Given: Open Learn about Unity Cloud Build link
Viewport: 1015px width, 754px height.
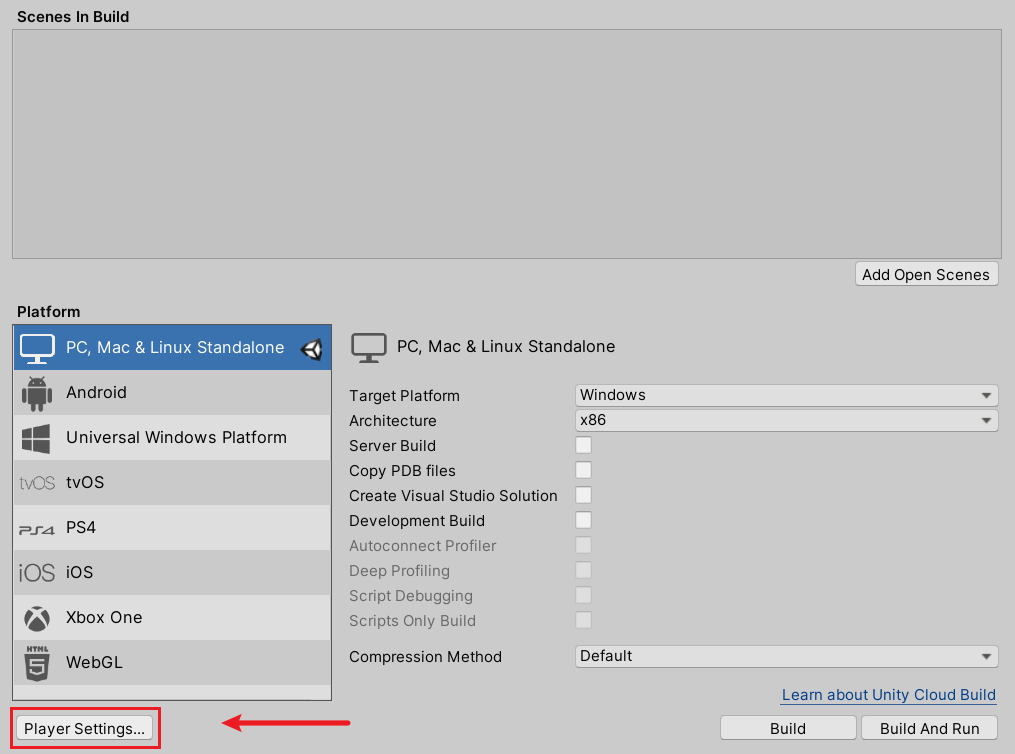Looking at the screenshot, I should (889, 695).
